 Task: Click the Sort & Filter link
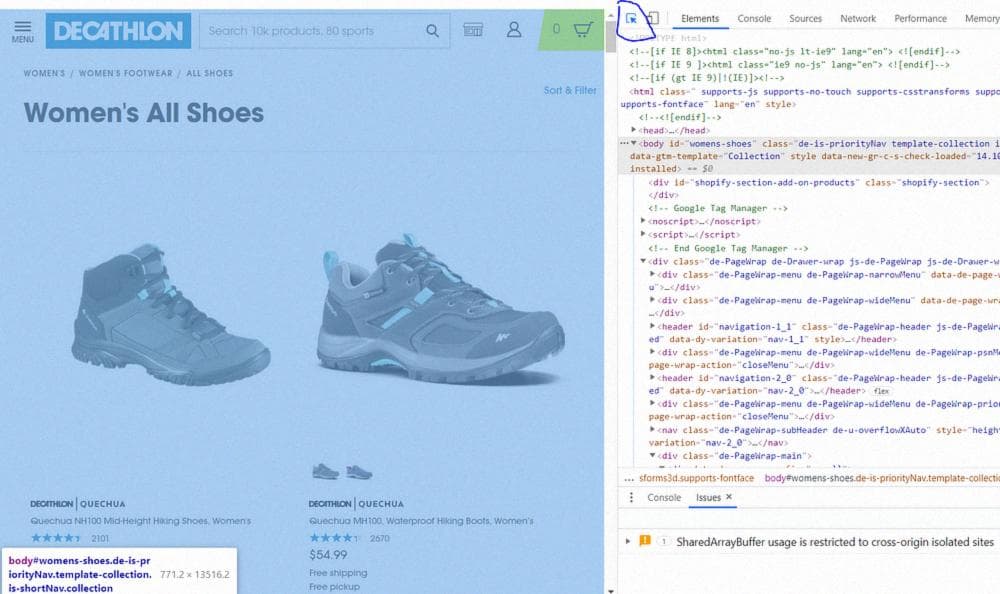coord(570,91)
